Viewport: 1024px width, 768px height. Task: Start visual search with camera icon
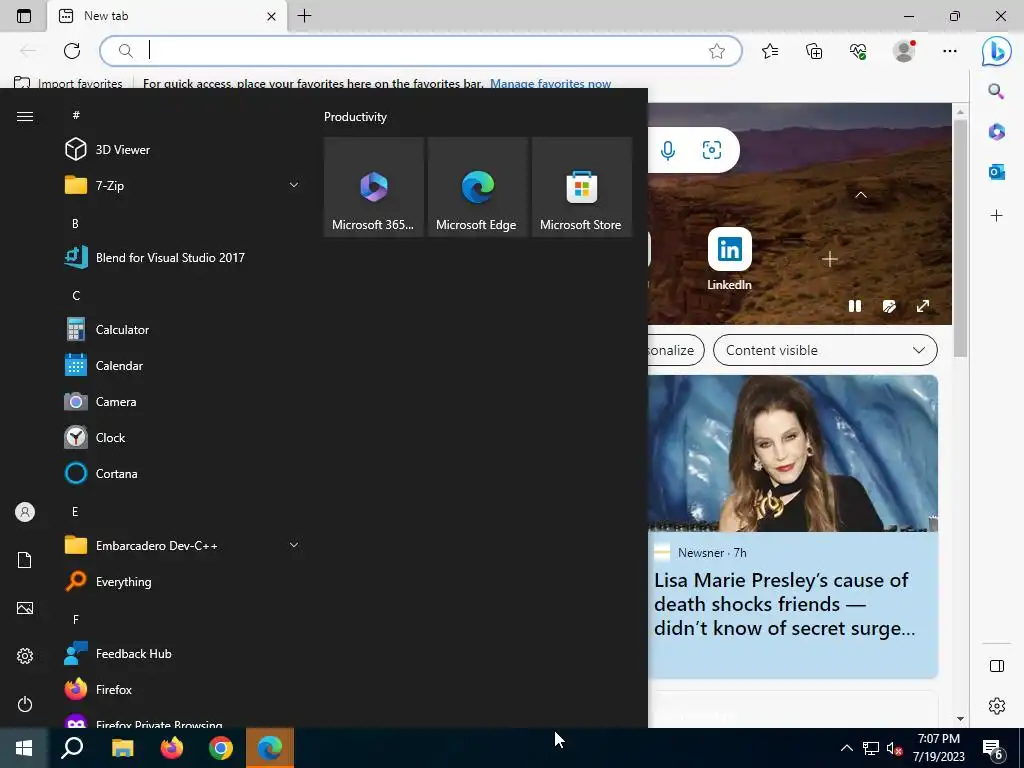712,150
